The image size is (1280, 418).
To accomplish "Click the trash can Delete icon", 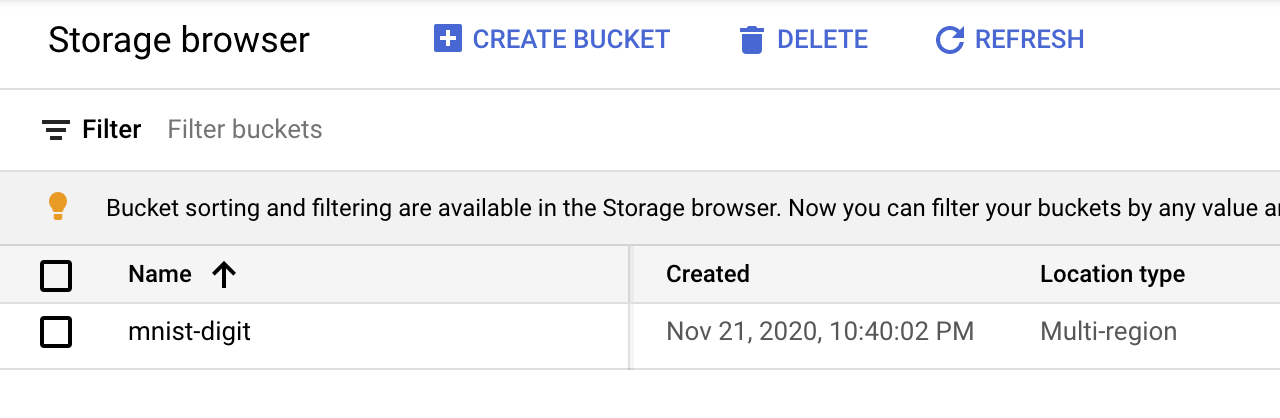I will pyautogui.click(x=750, y=40).
